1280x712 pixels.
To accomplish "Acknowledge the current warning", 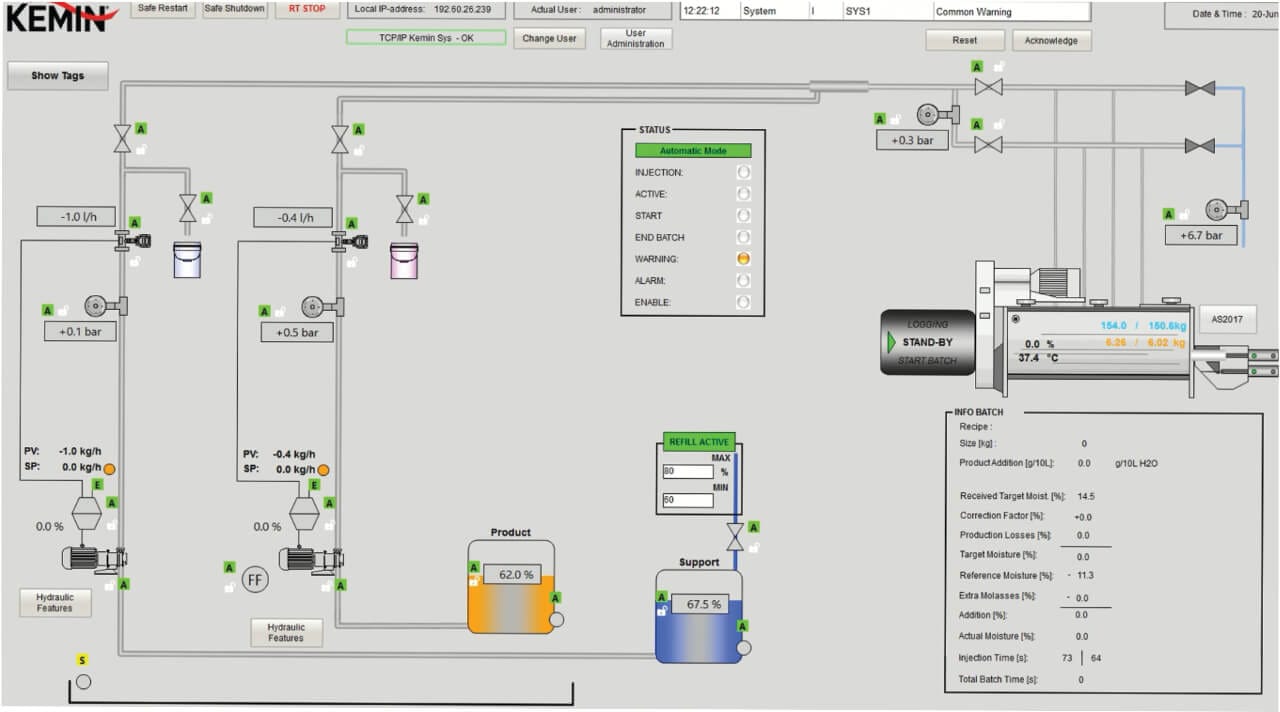I will tap(1051, 41).
